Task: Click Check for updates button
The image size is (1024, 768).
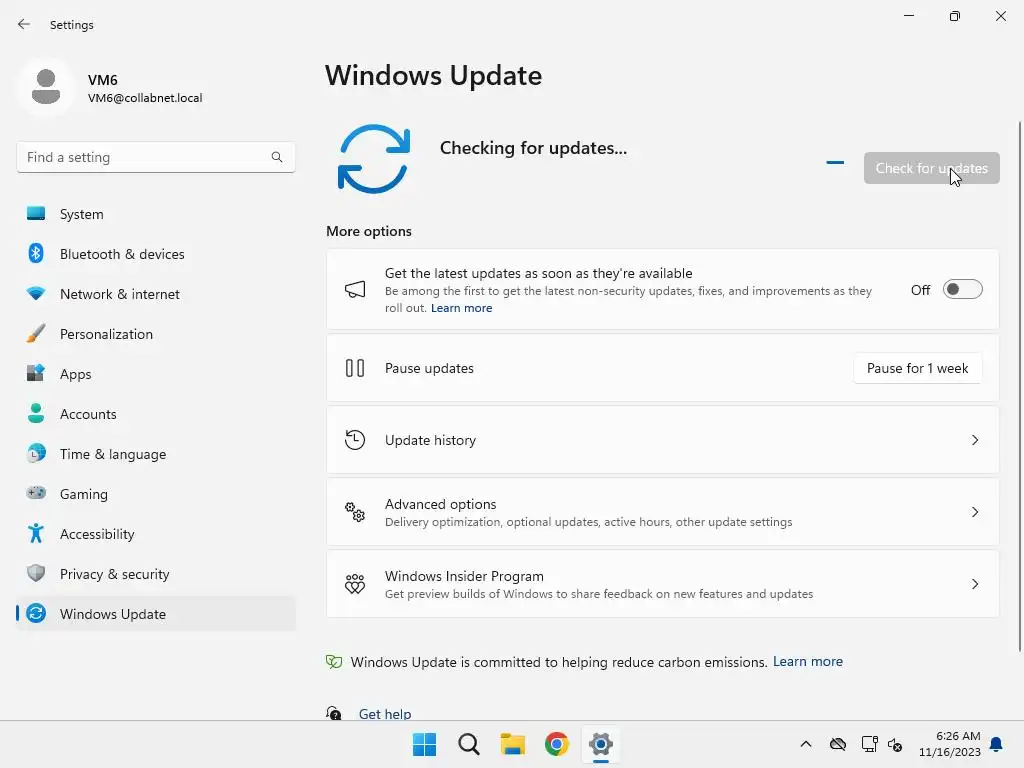Action: [x=931, y=168]
